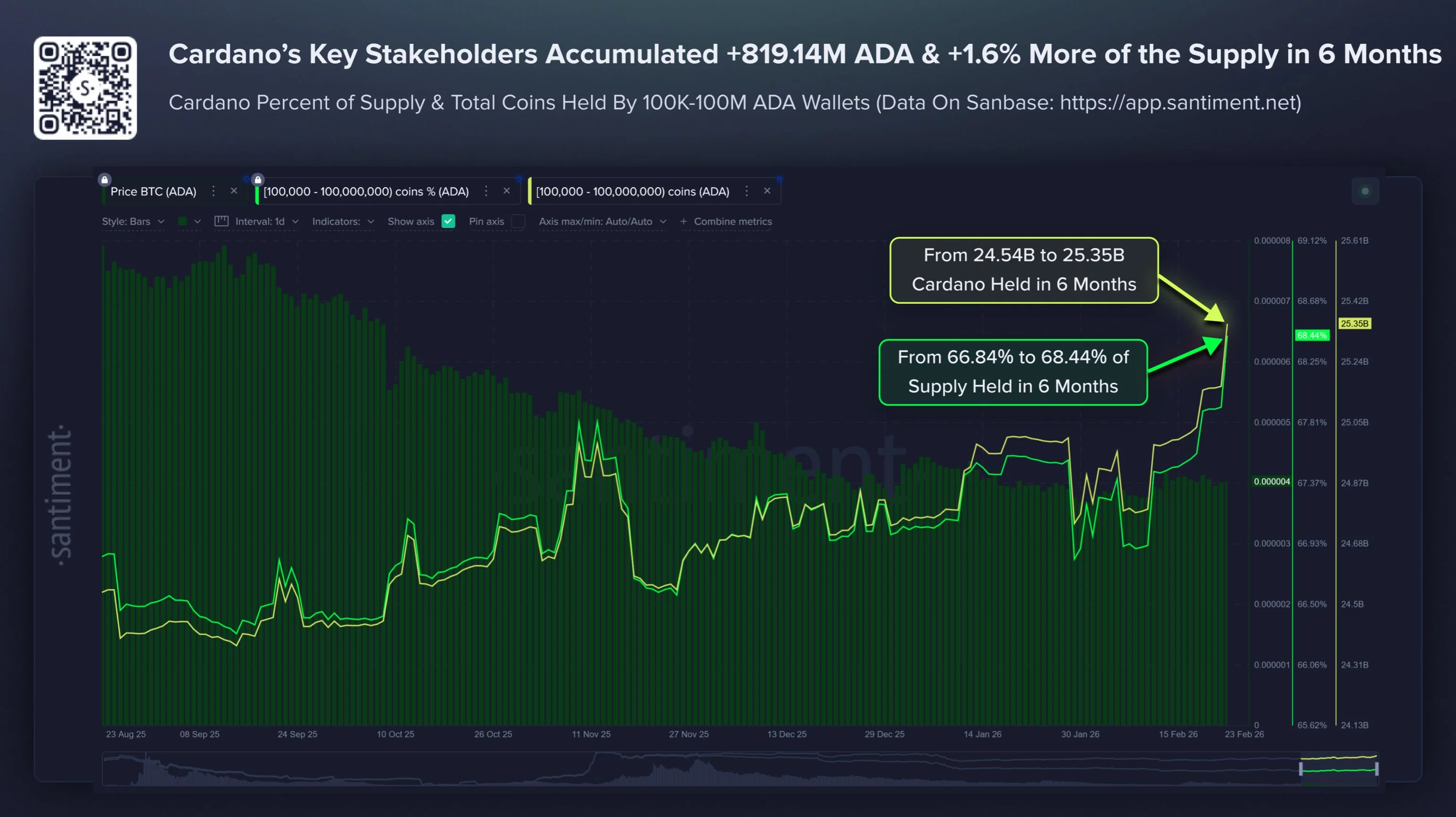Open the Interval: 1d dropdown
This screenshot has height=817, width=1456.
263,222
